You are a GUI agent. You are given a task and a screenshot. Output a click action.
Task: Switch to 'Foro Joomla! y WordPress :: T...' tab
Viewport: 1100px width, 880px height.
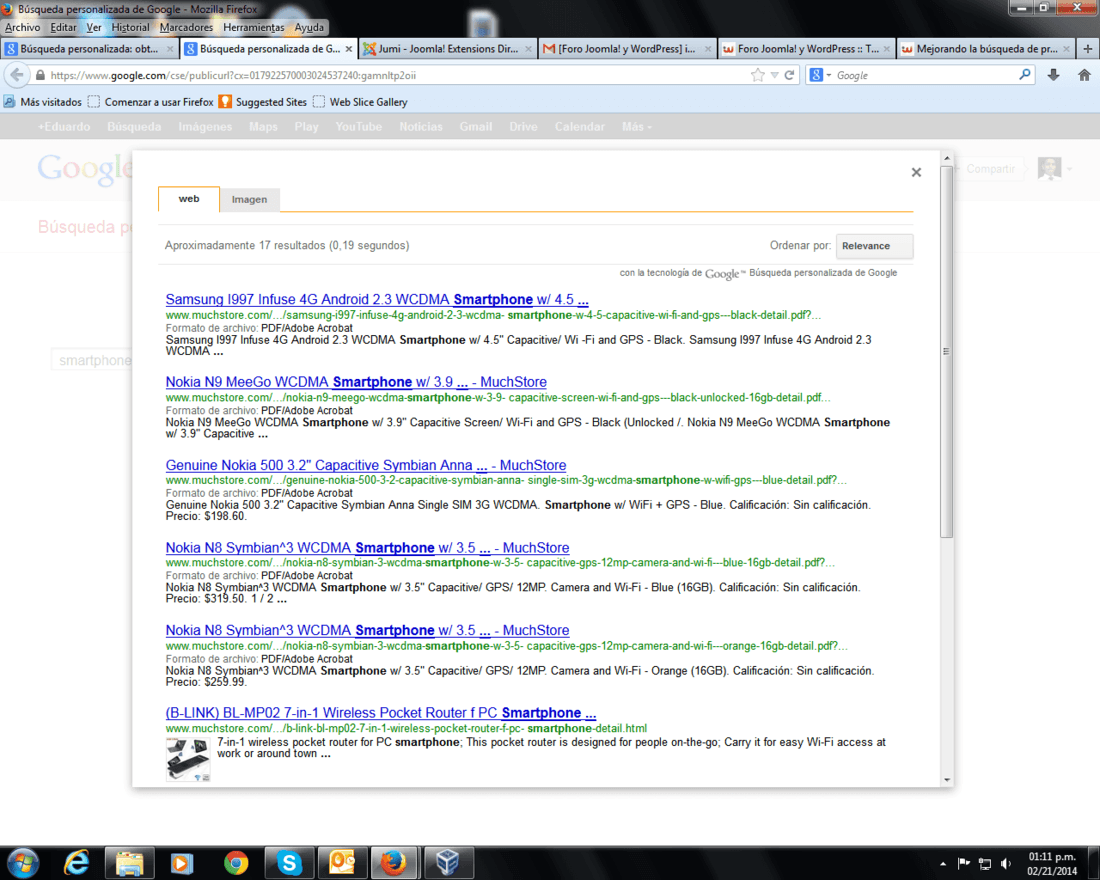point(807,48)
